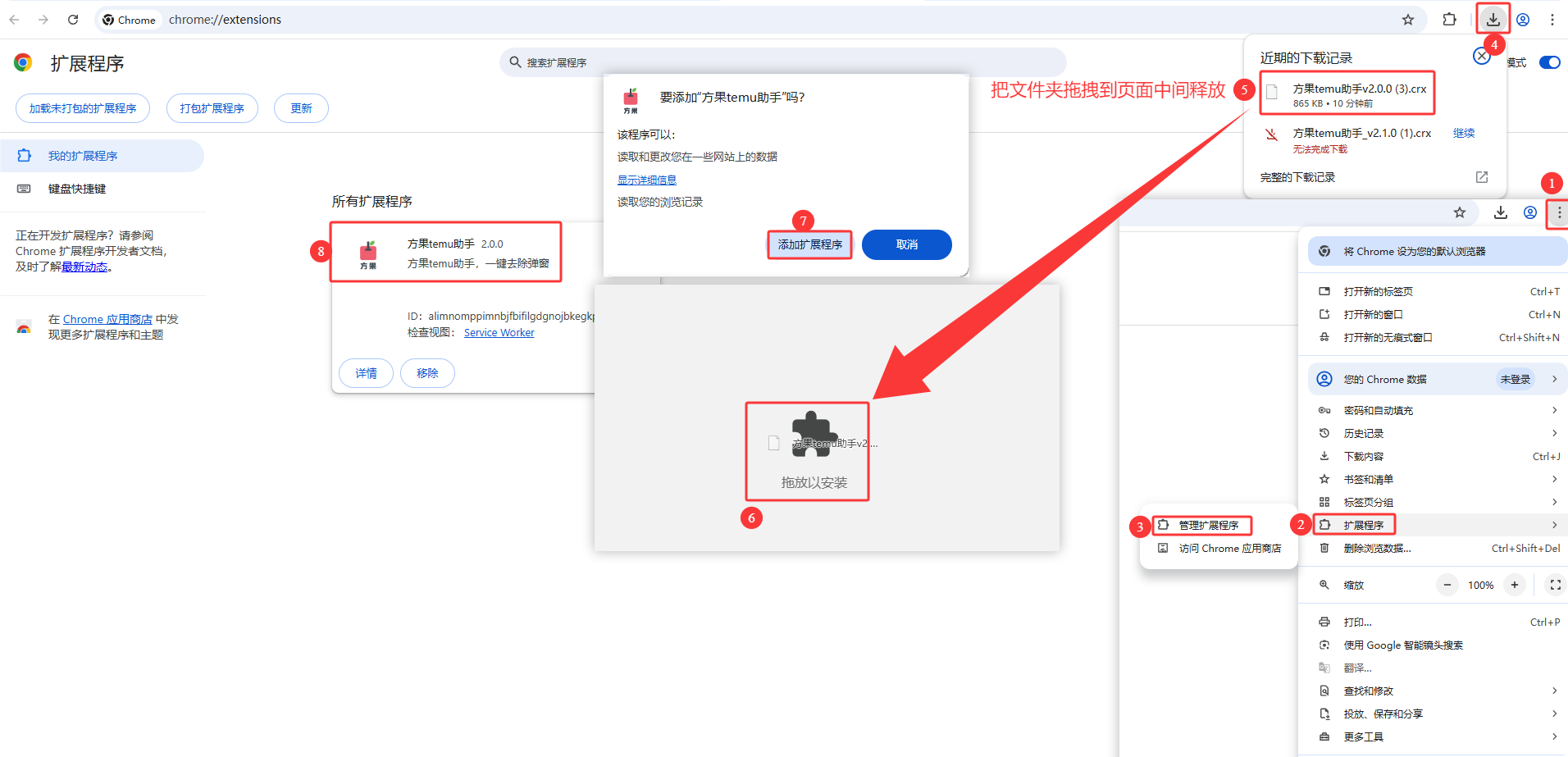Viewport: 1568px width, 757px height.
Task: Expand the 密码和自动填充 submenu arrow
Action: pos(1554,410)
